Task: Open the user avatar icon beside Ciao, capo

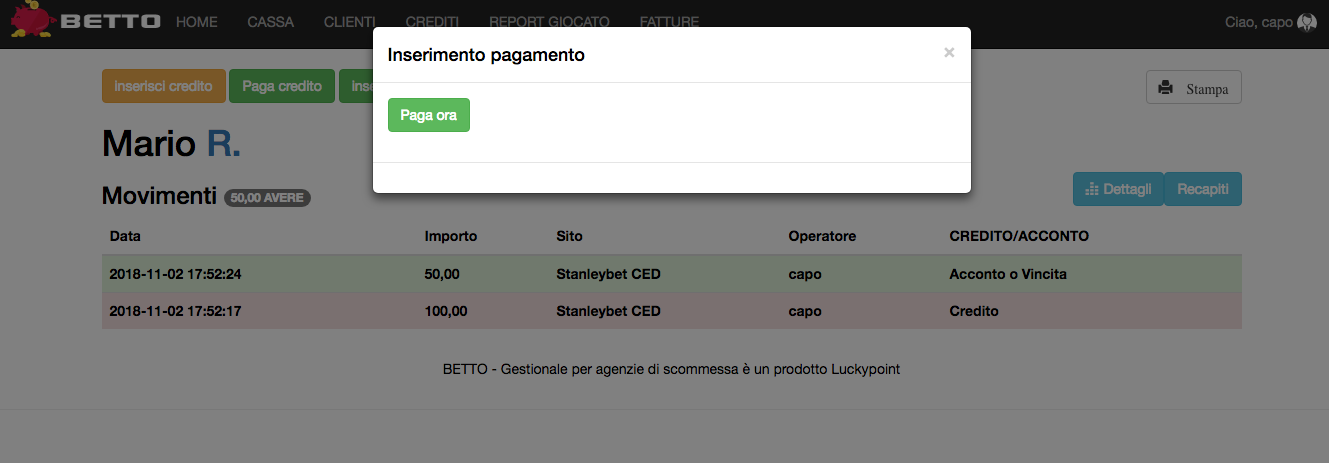Action: pos(1306,22)
